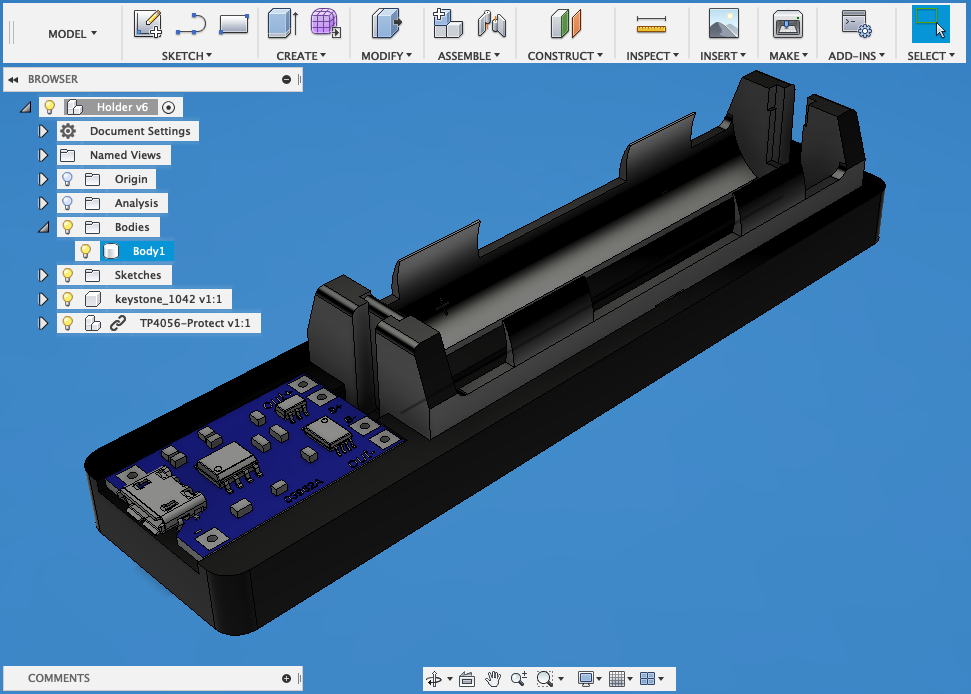The height and width of the screenshot is (694, 971).
Task: Select the Measure tool under Inspect
Action: [x=651, y=23]
